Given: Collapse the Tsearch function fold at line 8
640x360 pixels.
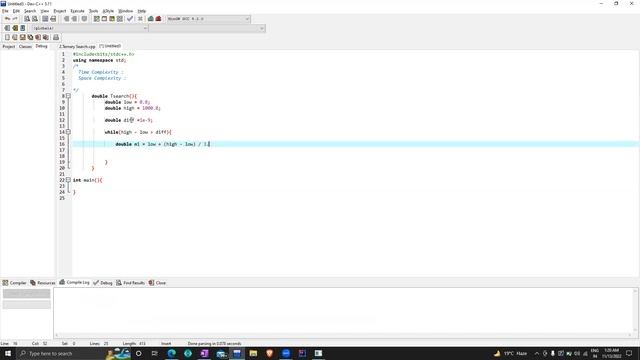Looking at the screenshot, I should coord(68,96).
